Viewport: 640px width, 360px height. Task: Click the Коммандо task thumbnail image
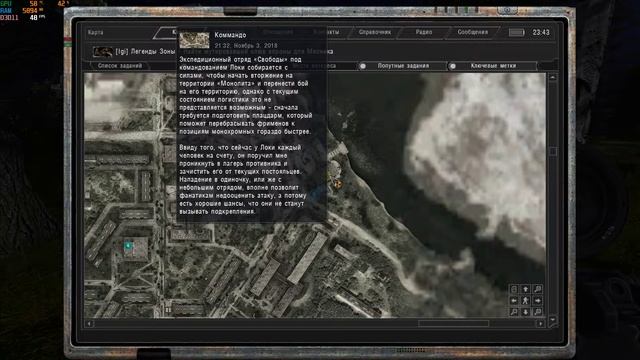click(194, 40)
